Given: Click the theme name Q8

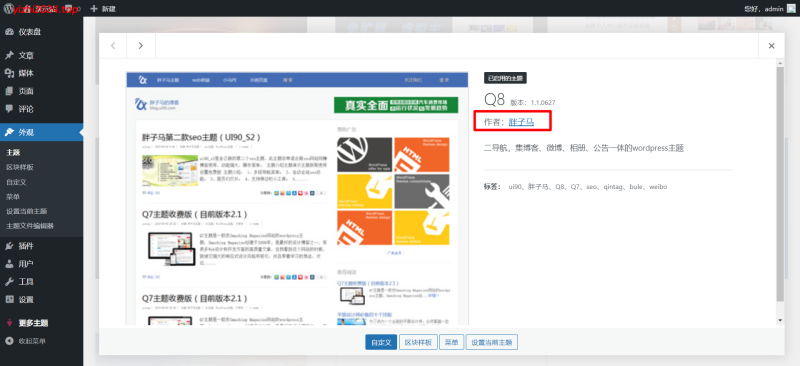Looking at the screenshot, I should (x=494, y=100).
